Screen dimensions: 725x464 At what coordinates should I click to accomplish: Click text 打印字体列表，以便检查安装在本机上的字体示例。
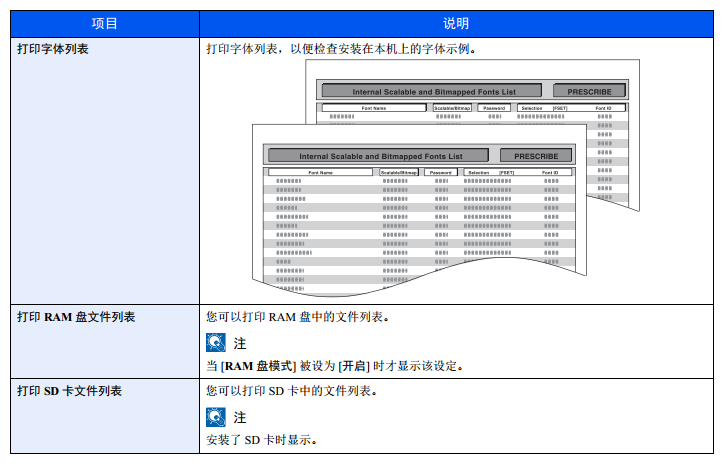[341, 49]
